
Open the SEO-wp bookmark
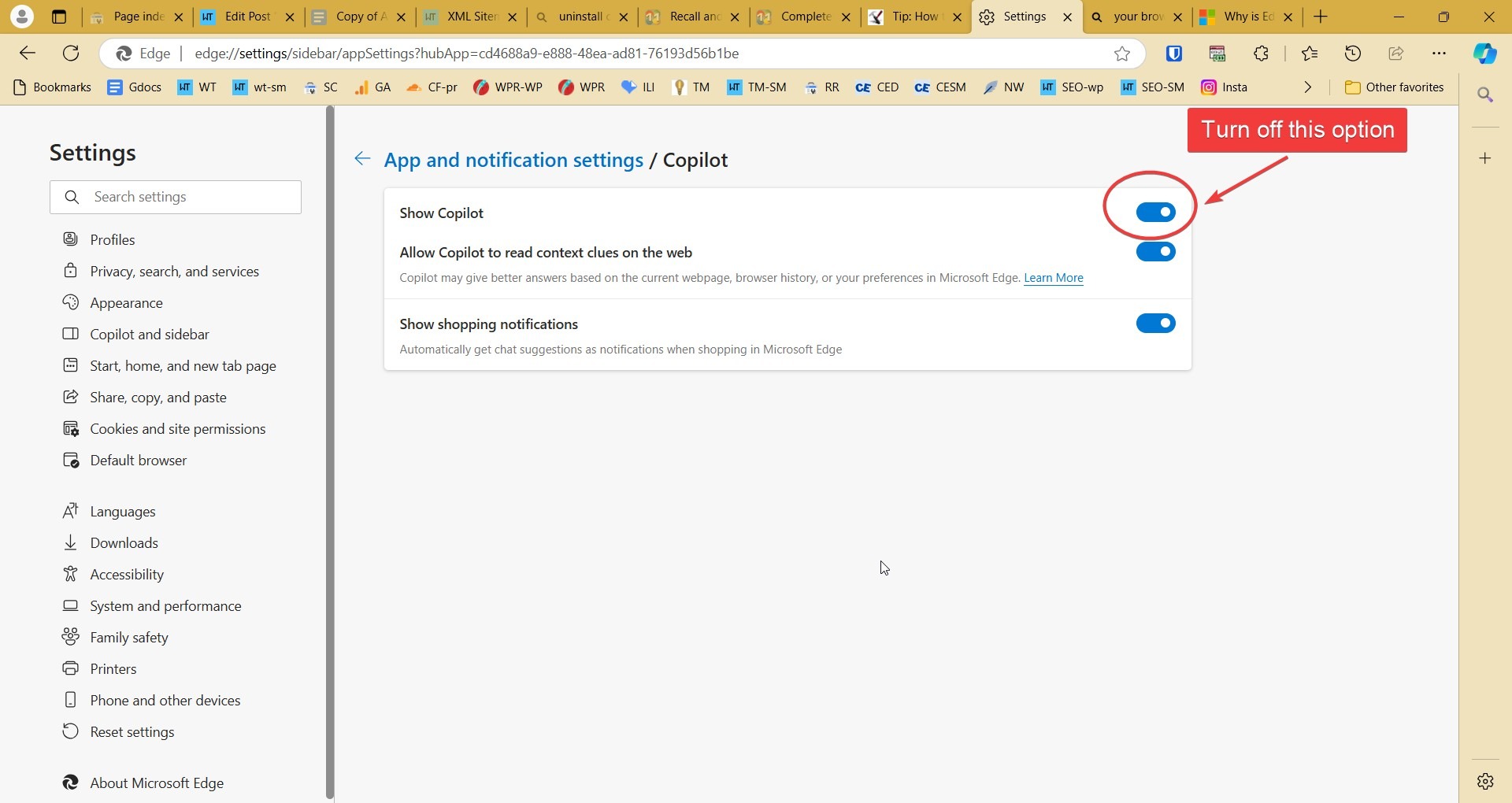[x=1072, y=87]
